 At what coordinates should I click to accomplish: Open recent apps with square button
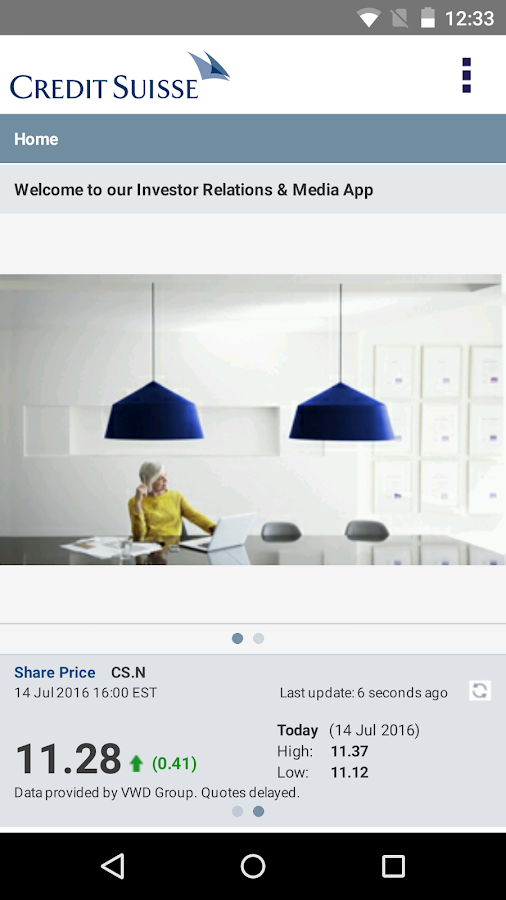point(393,866)
